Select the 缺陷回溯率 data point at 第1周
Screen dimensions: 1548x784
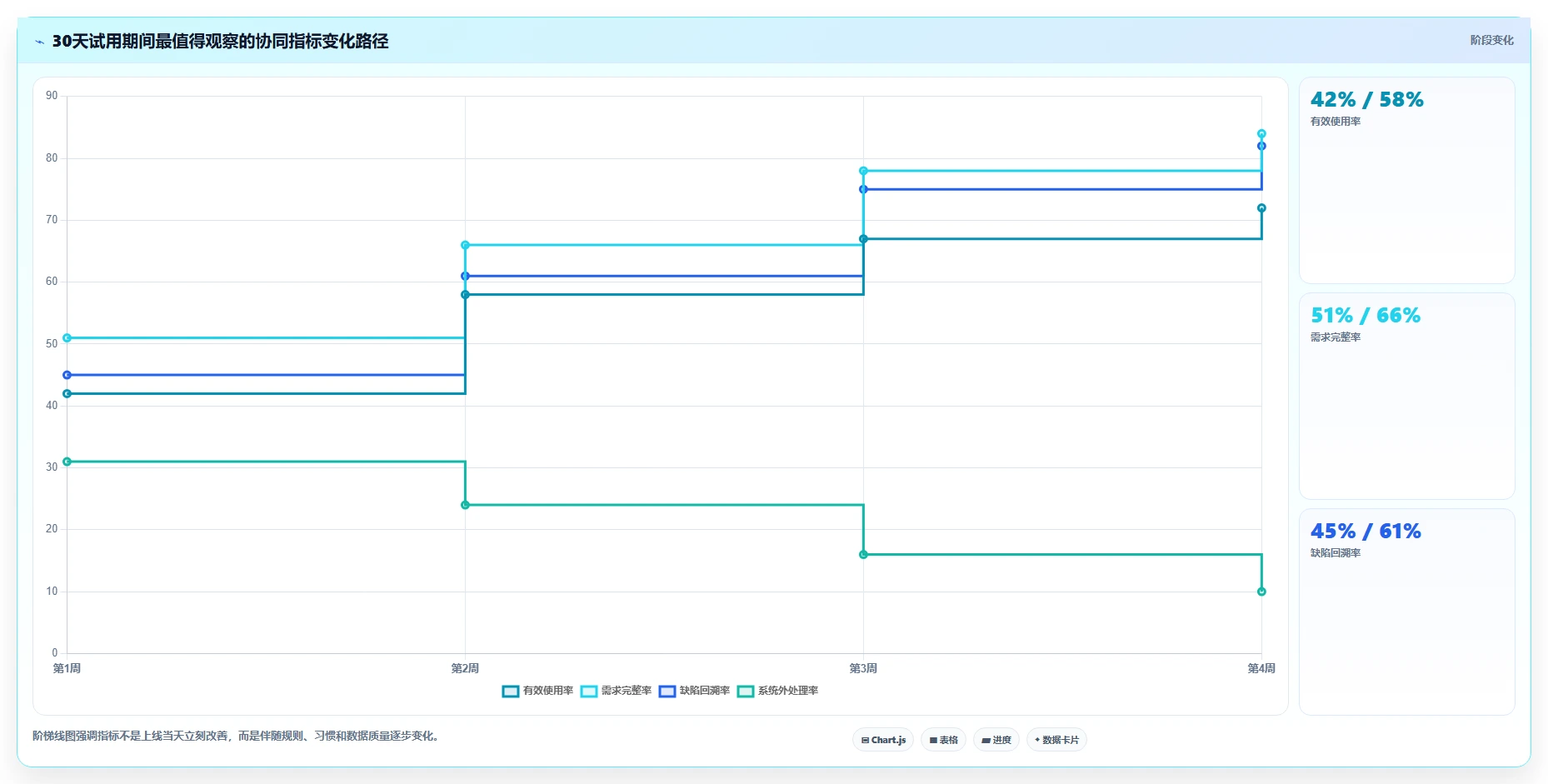[67, 375]
